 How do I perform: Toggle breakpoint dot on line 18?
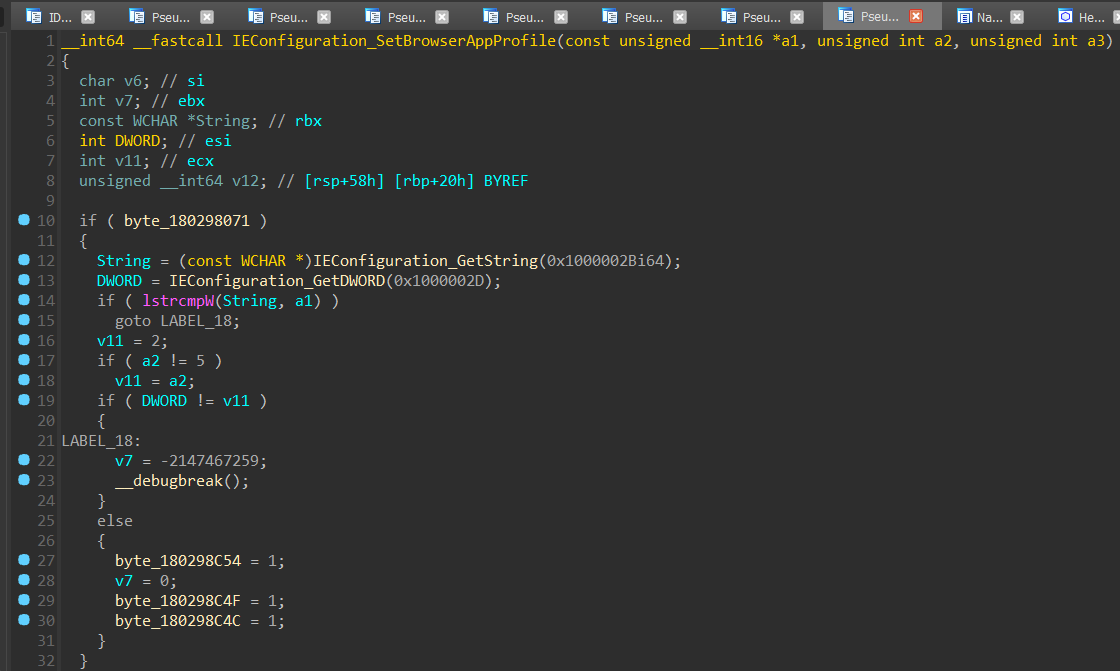24,380
